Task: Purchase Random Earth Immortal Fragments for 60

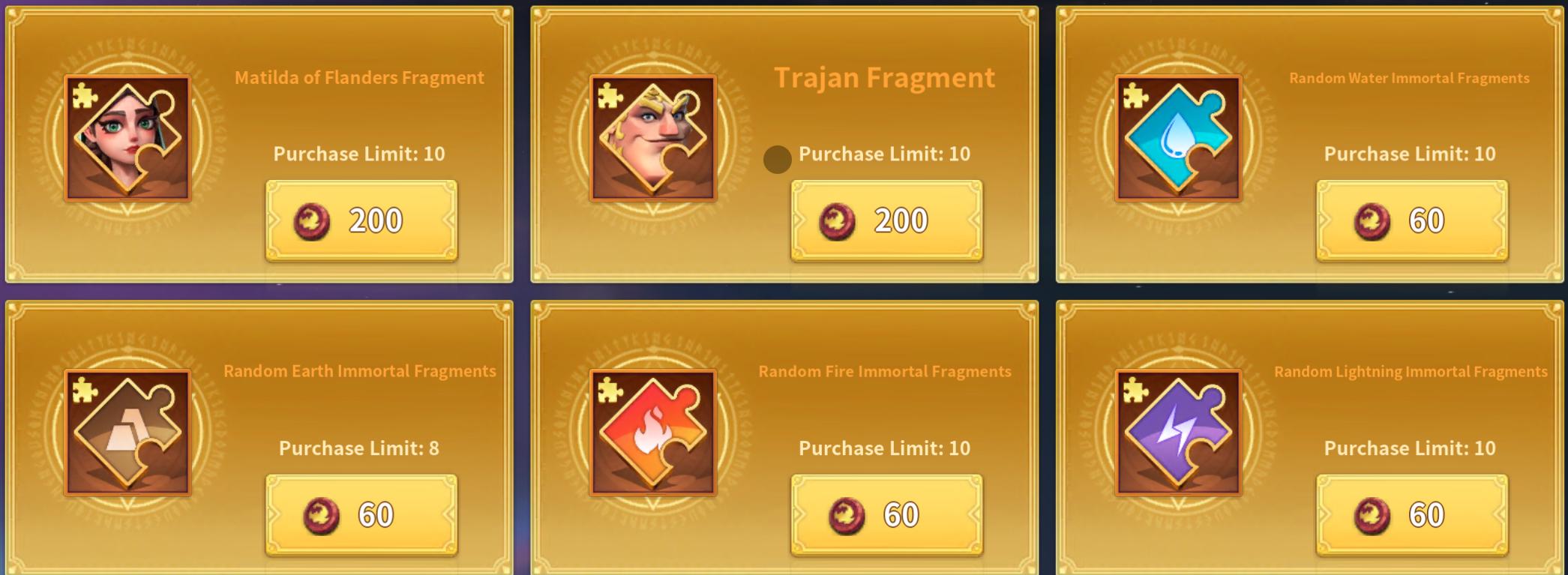Action: point(361,515)
